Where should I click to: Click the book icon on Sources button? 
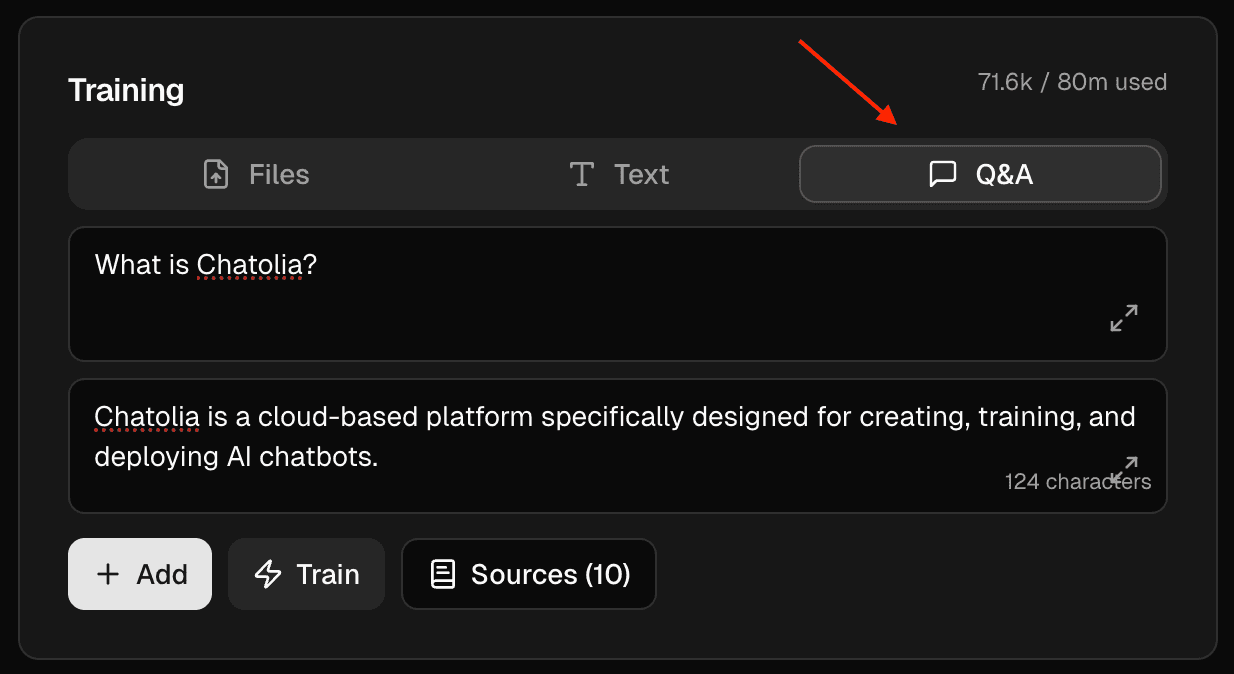[x=442, y=574]
